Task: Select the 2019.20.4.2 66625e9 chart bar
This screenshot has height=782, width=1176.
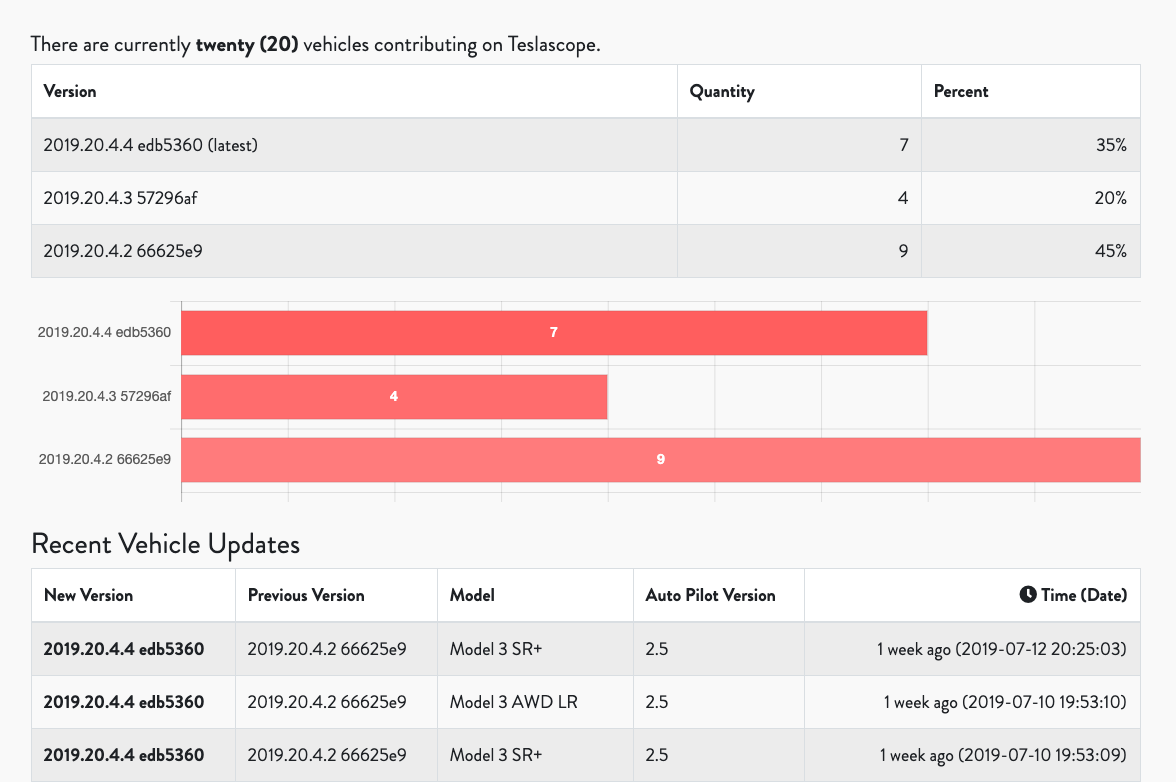Action: 661,460
